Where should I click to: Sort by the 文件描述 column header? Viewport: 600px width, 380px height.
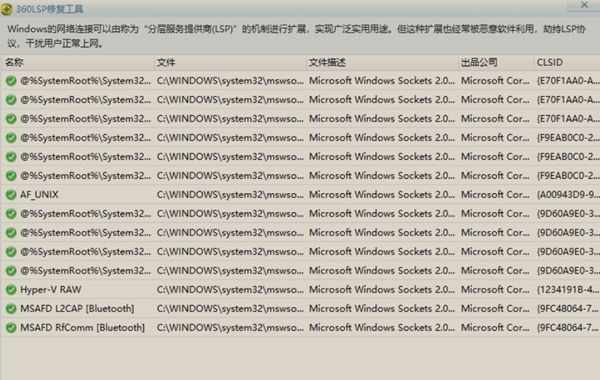382,62
